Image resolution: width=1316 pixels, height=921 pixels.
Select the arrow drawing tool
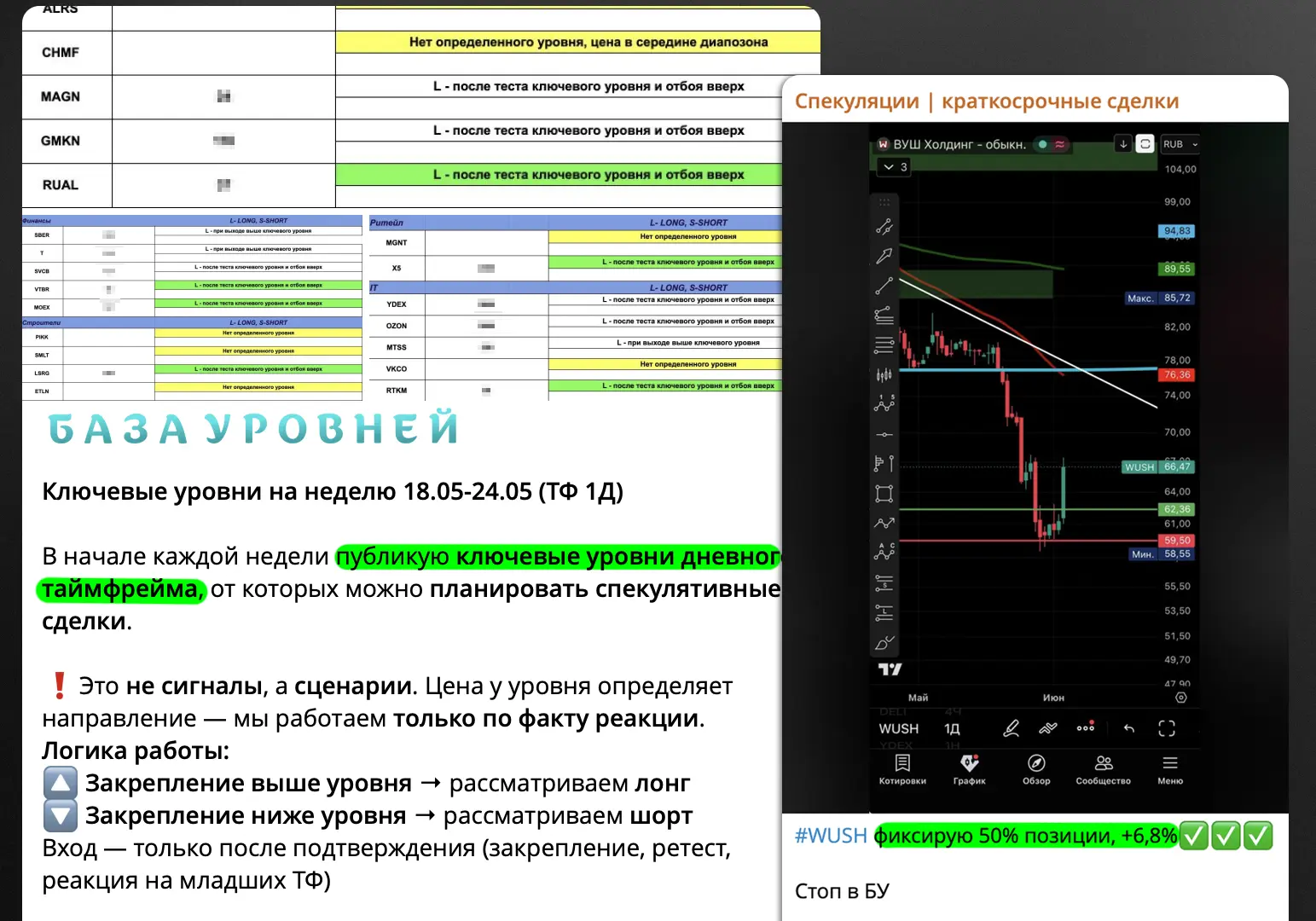(x=884, y=256)
